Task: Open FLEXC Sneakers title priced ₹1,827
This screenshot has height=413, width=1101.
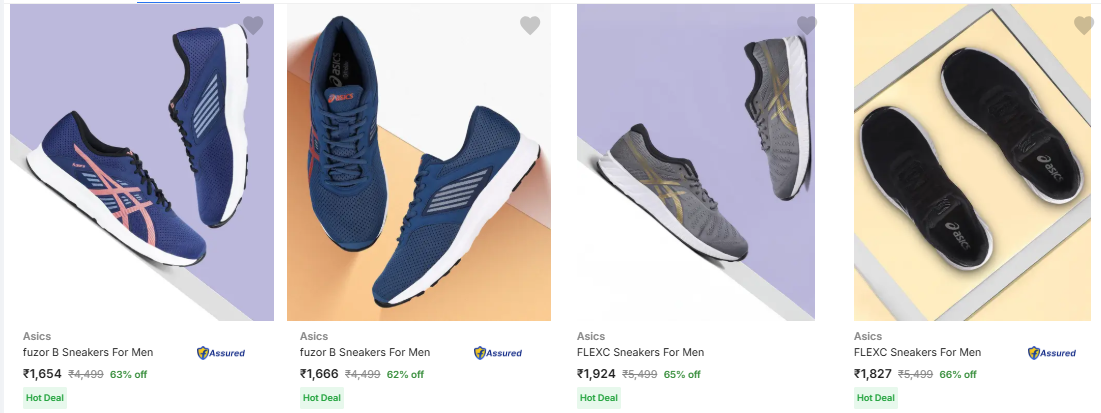Action: (x=917, y=352)
